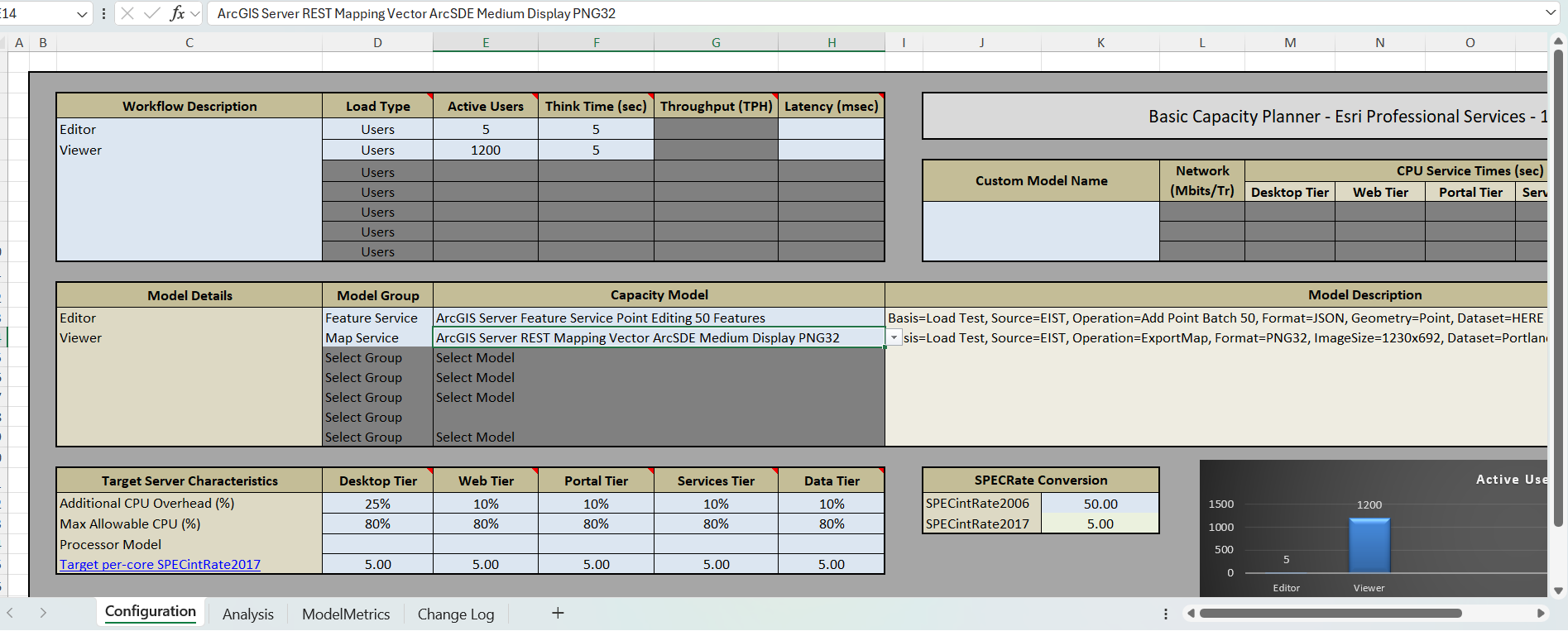This screenshot has height=631, width=1568.
Task: Click the Insert Function fx icon
Action: pos(177,13)
